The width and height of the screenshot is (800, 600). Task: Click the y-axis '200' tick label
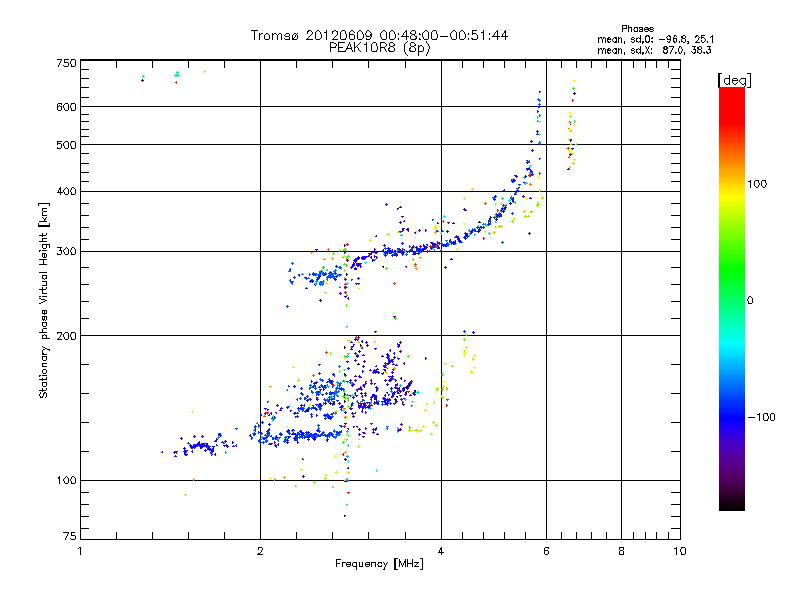[x=66, y=336]
